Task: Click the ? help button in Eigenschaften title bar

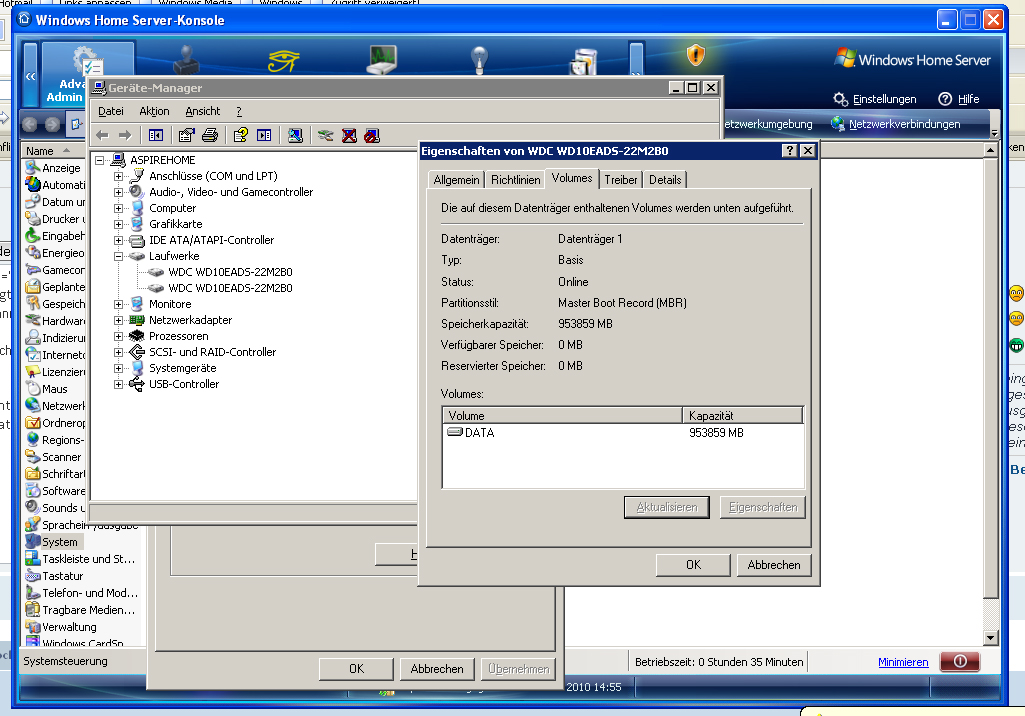Action: [790, 151]
